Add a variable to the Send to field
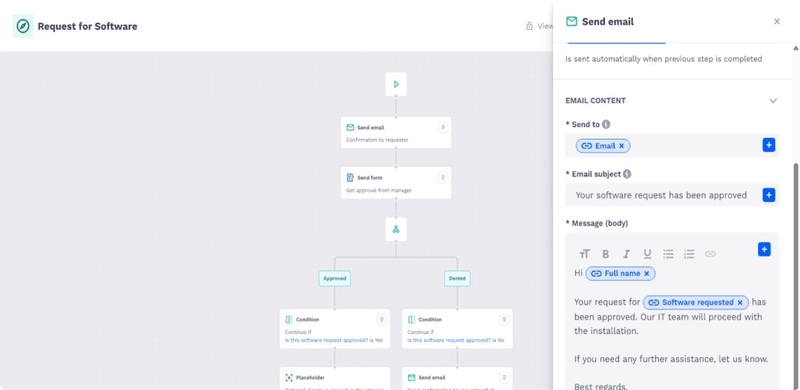The image size is (800, 390). click(x=769, y=145)
